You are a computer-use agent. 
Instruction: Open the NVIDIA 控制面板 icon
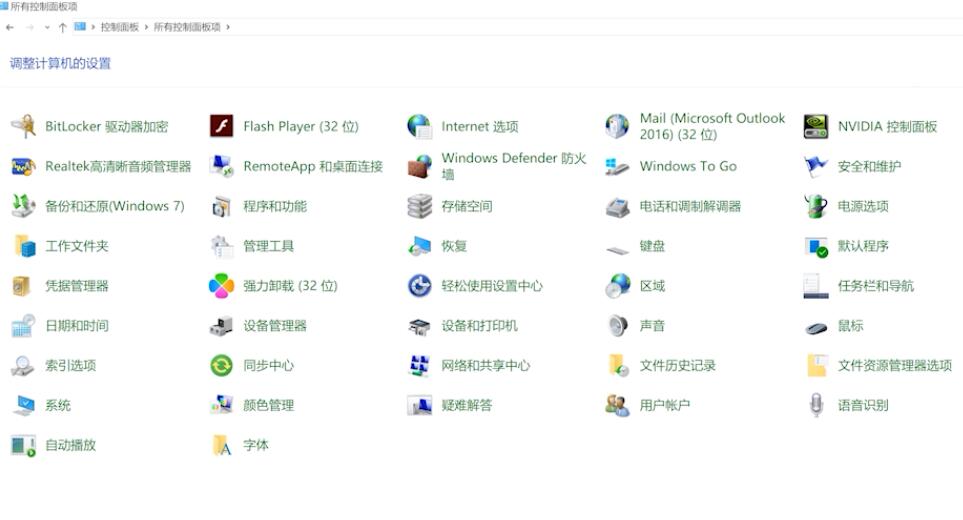click(816, 126)
